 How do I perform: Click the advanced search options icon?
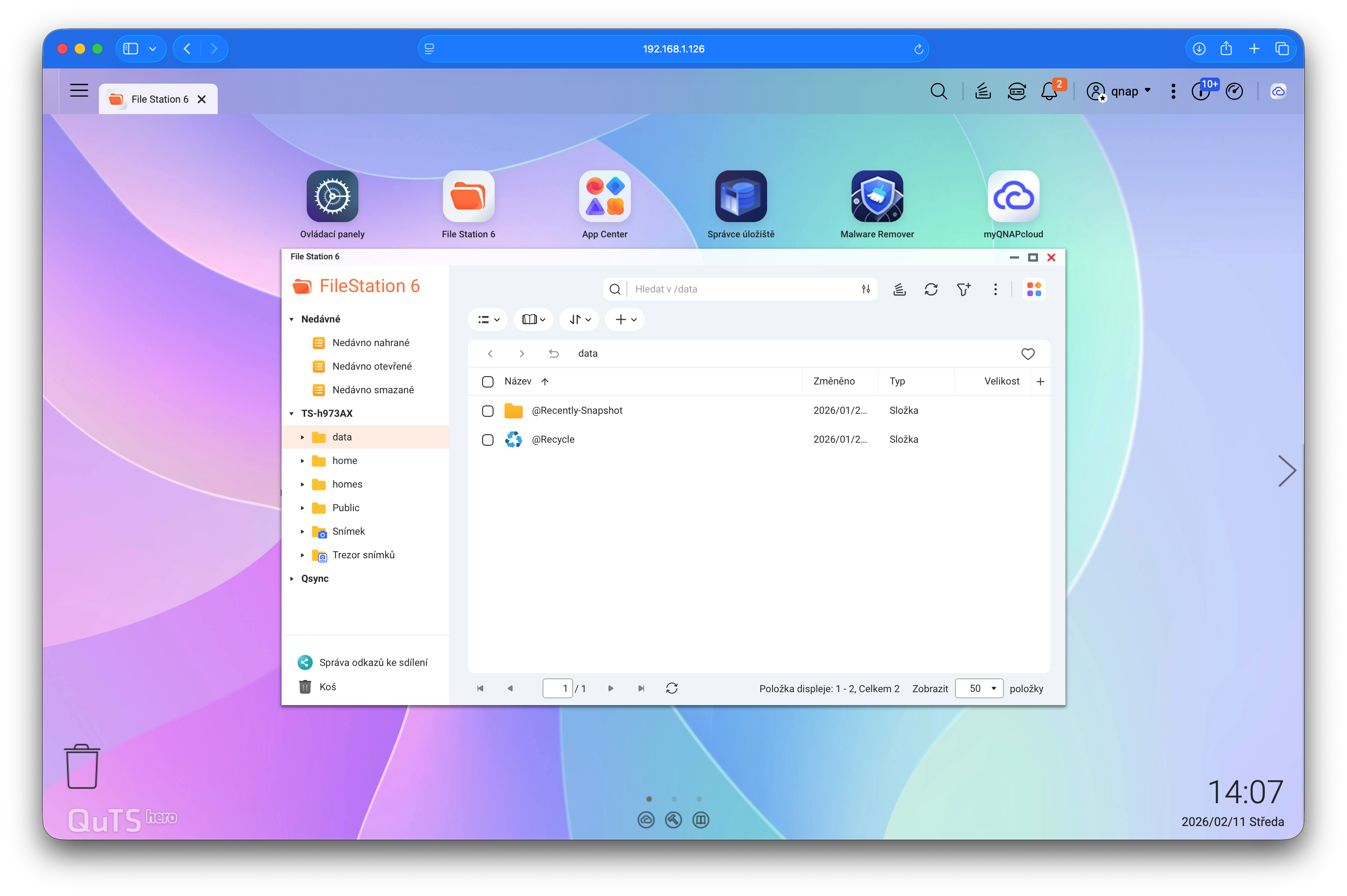click(x=866, y=289)
